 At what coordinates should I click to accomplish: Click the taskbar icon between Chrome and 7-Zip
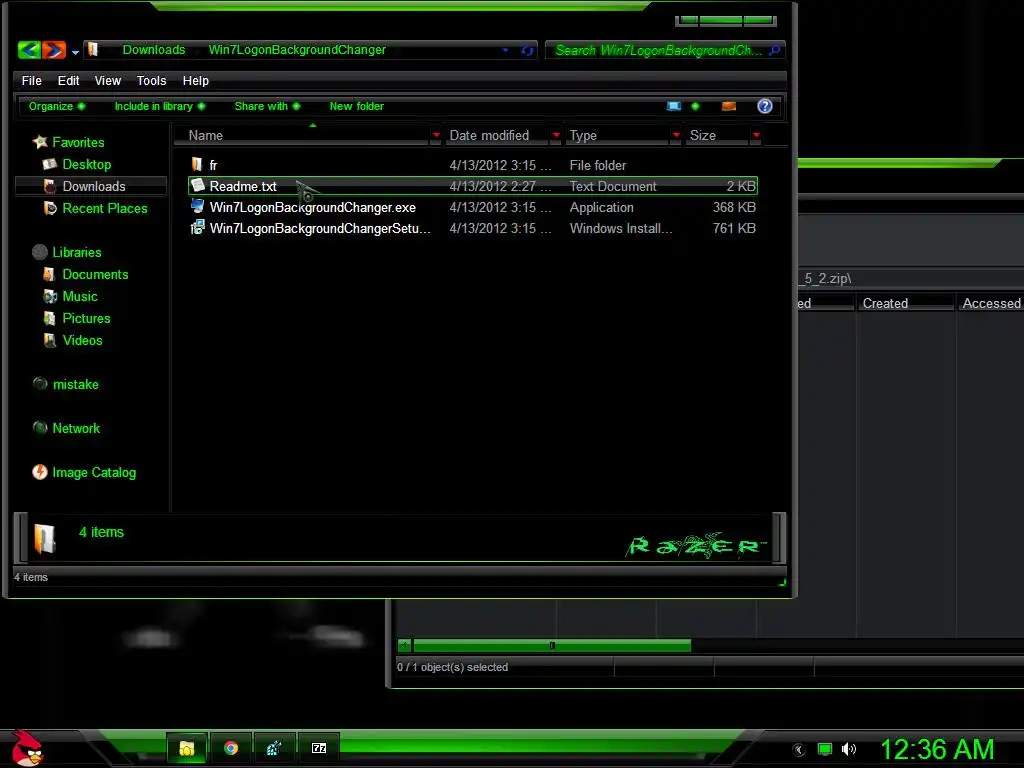274,748
